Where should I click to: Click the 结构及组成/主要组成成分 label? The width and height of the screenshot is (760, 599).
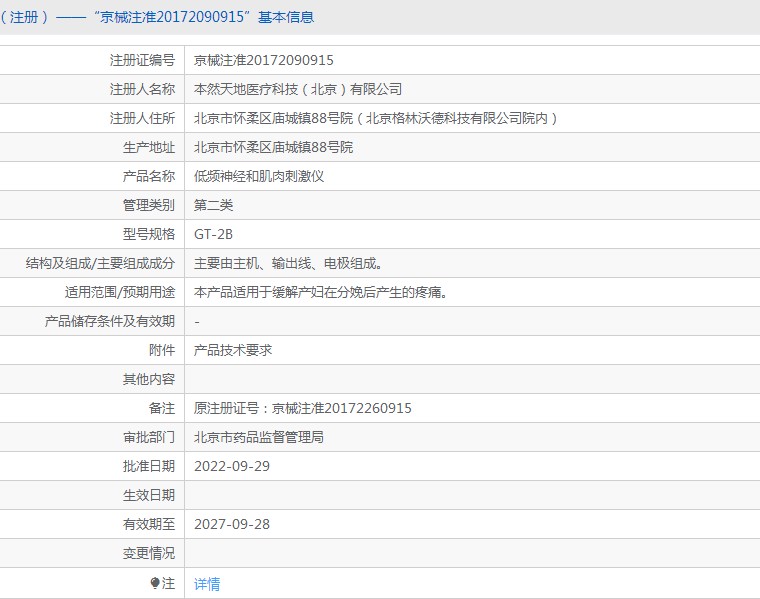click(x=100, y=264)
